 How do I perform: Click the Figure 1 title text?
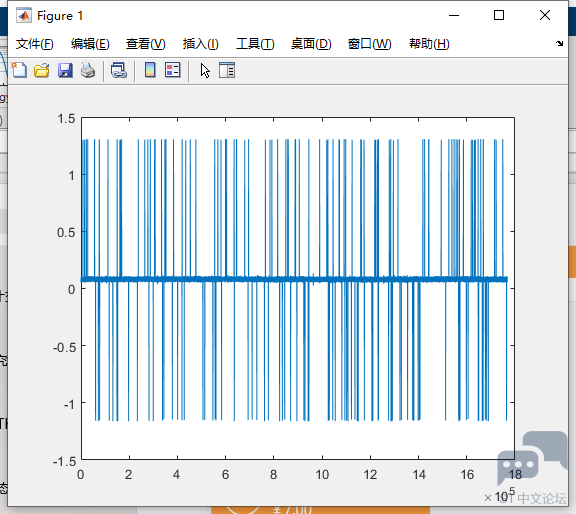click(60, 16)
